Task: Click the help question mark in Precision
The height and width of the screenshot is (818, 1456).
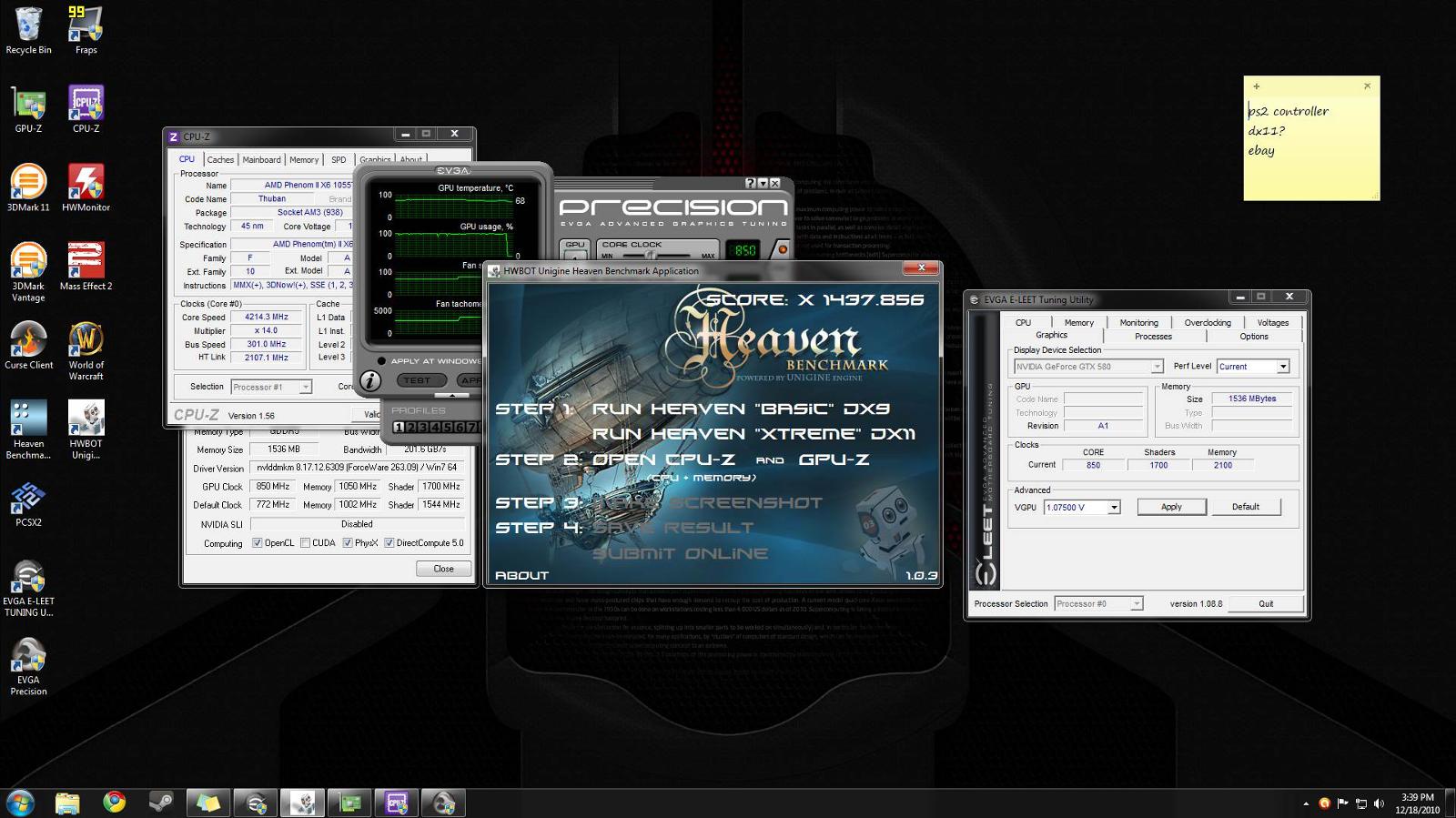Action: 750,184
